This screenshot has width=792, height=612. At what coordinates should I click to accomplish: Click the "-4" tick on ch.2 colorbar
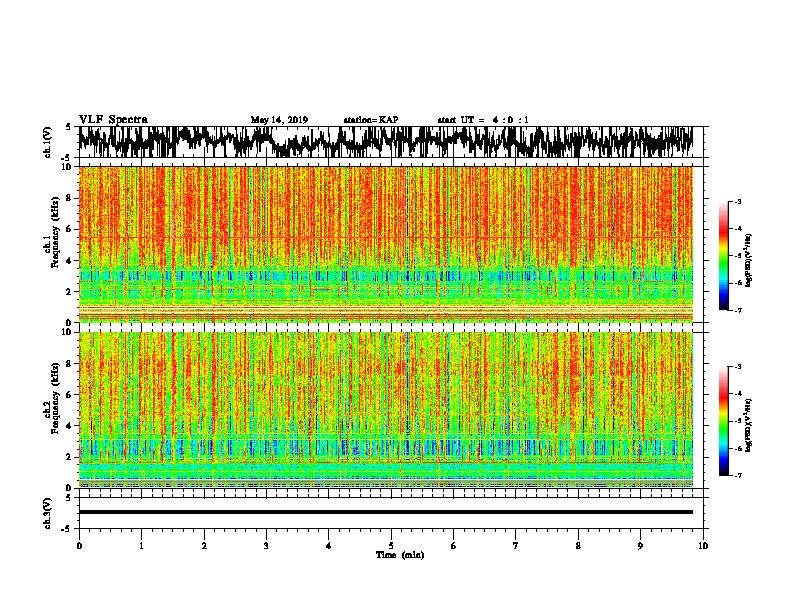click(738, 393)
